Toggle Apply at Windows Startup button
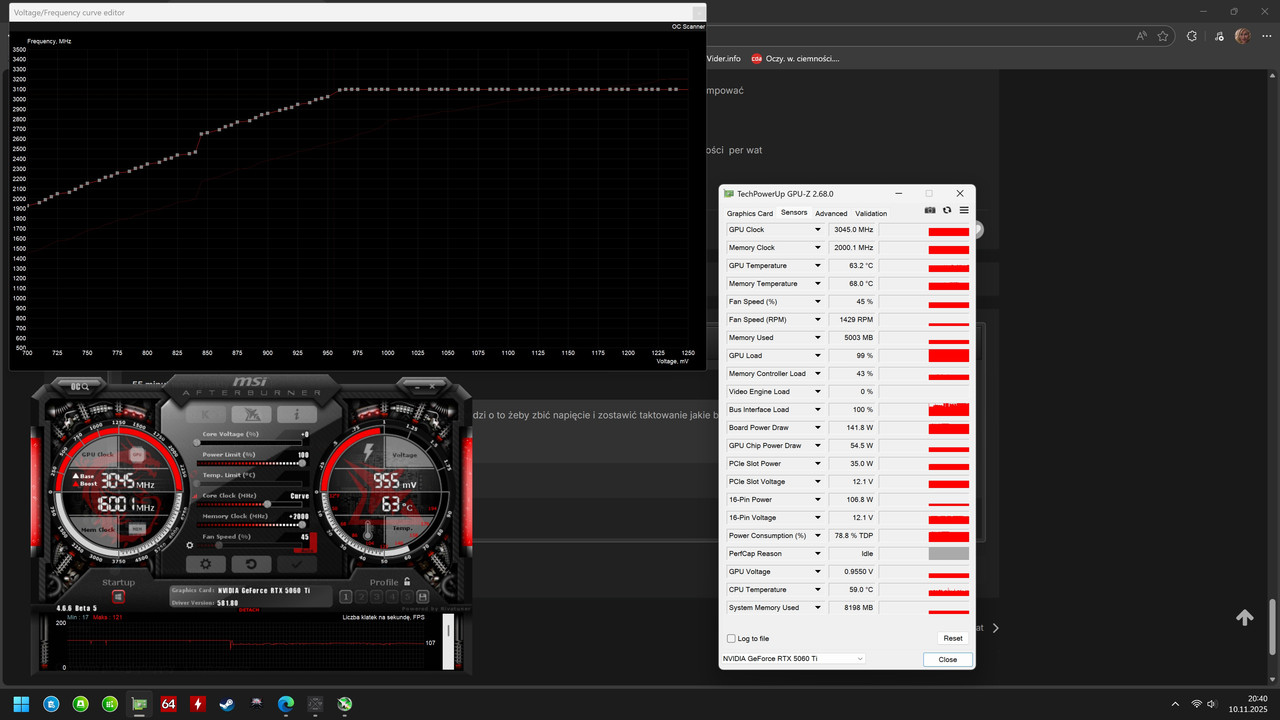The width and height of the screenshot is (1280, 720). [118, 597]
